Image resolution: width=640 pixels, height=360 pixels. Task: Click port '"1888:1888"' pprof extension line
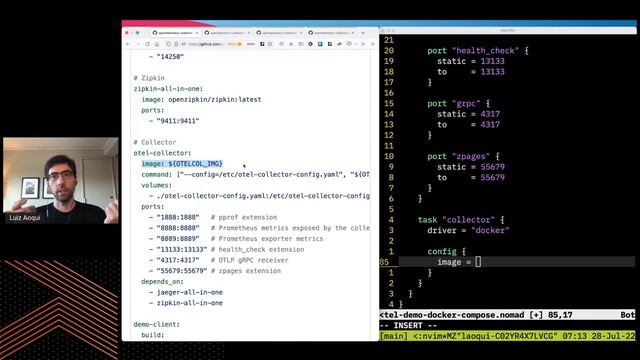point(213,217)
